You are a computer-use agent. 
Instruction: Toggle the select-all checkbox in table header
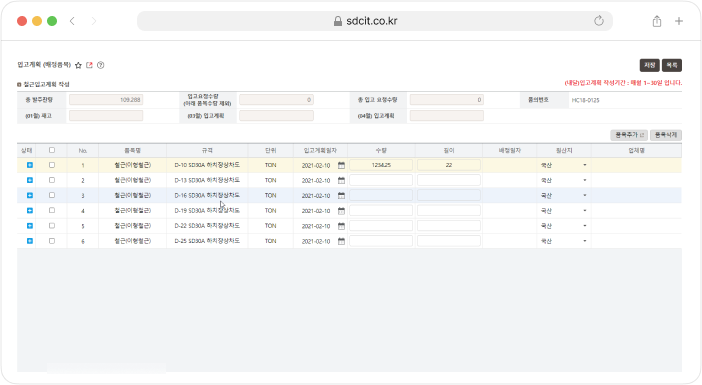52,150
